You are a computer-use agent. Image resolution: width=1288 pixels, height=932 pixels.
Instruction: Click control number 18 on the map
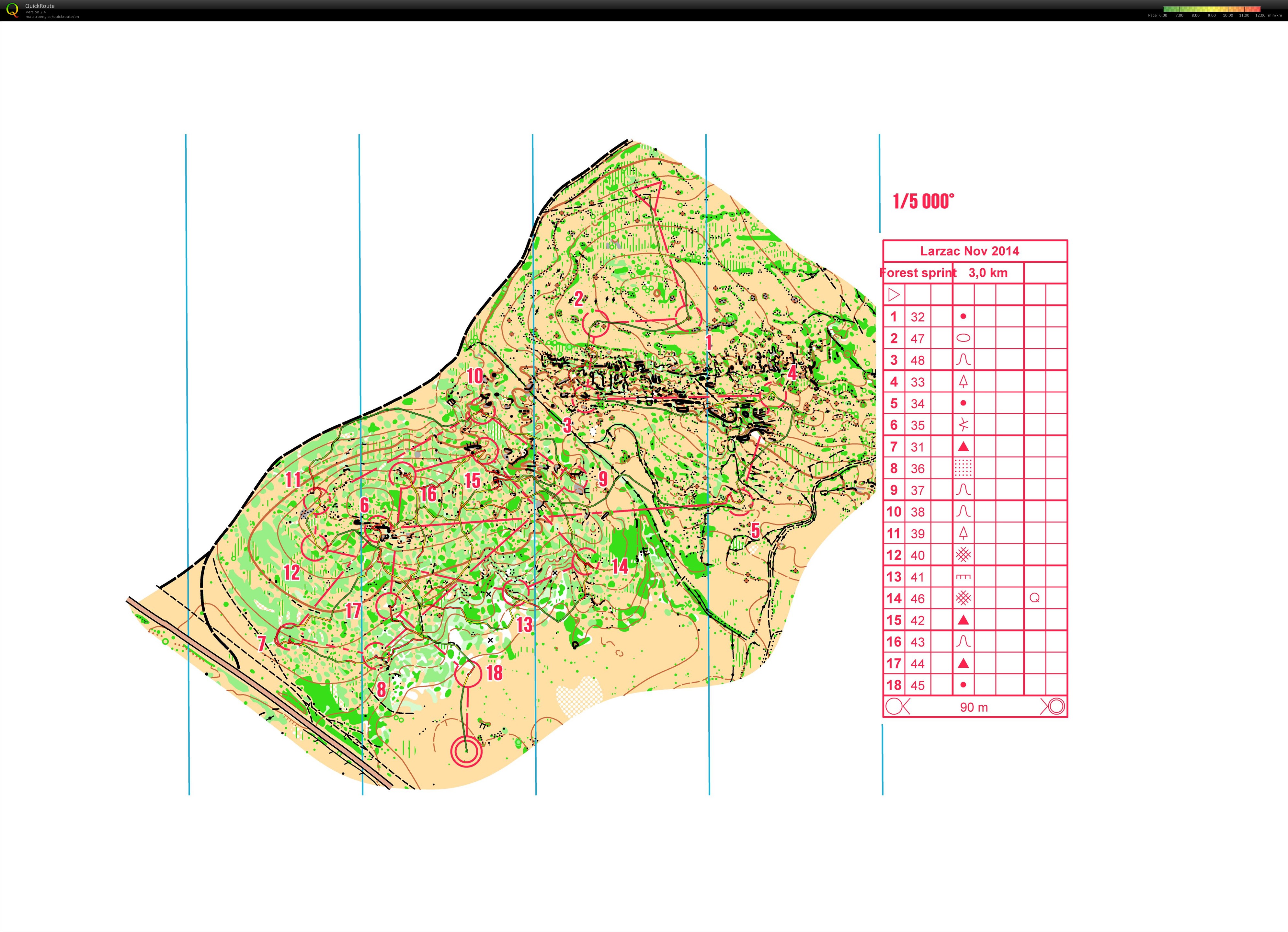[495, 673]
